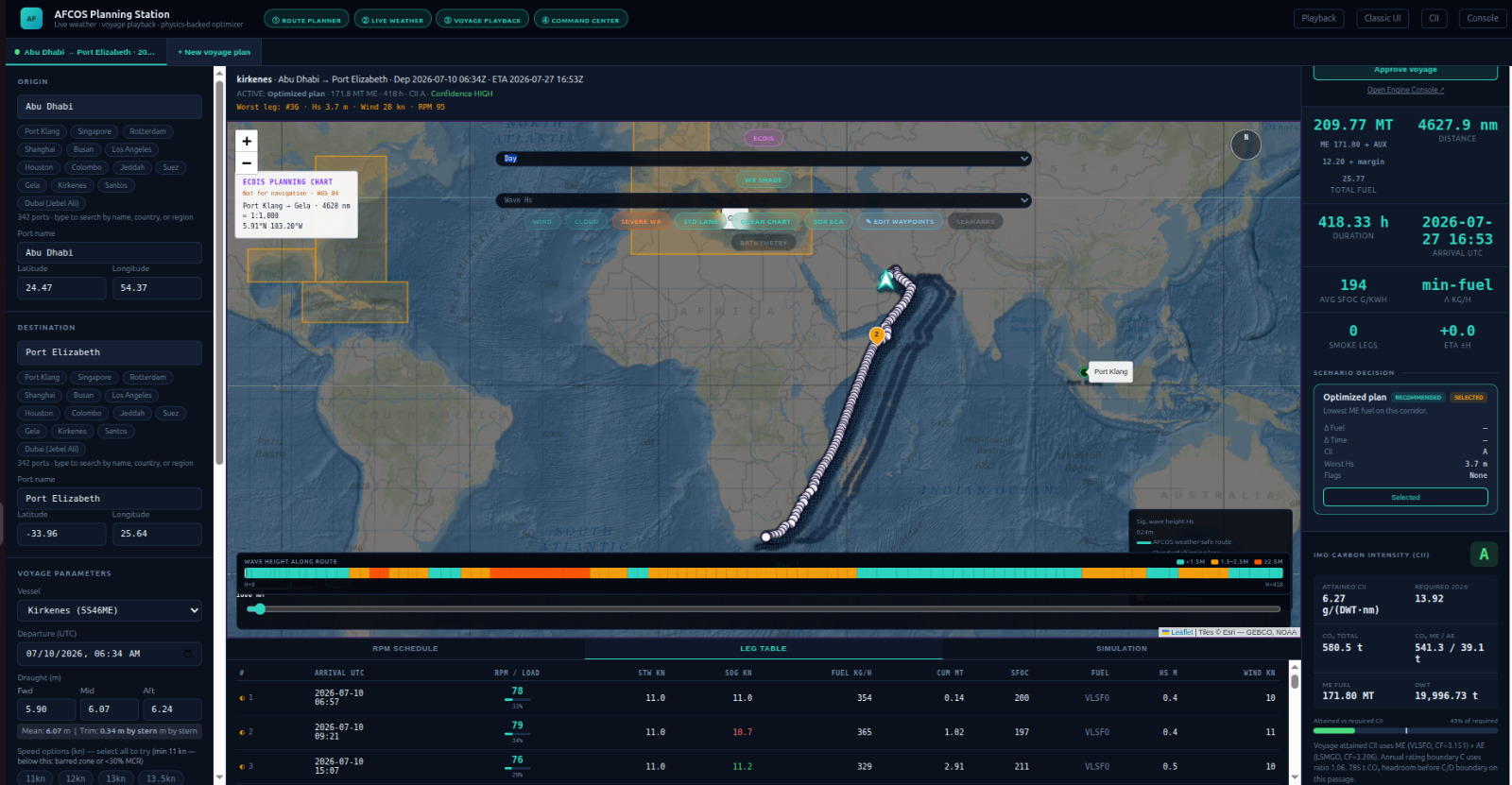Screen dimensions: 1512x785
Task: Open Voyage Playback view
Action: tap(483, 19)
